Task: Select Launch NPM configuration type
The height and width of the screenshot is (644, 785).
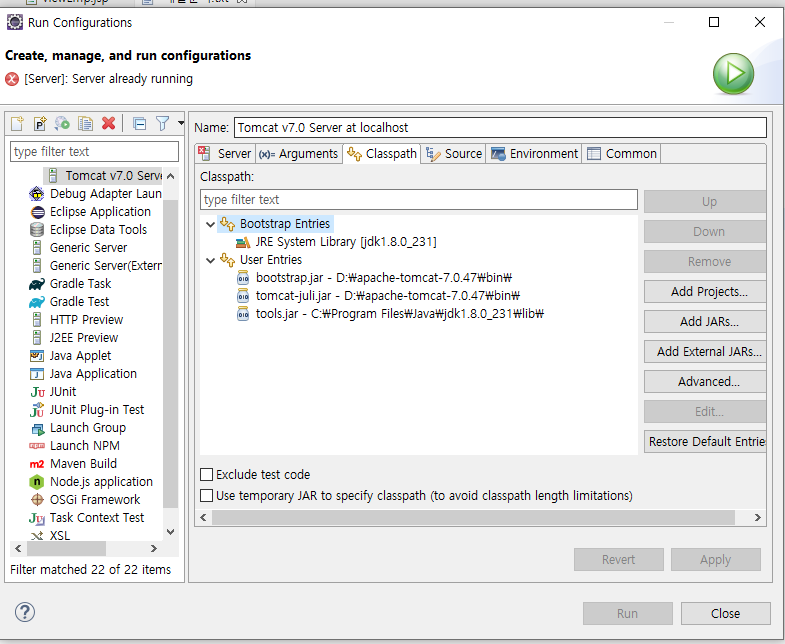Action: [75, 446]
